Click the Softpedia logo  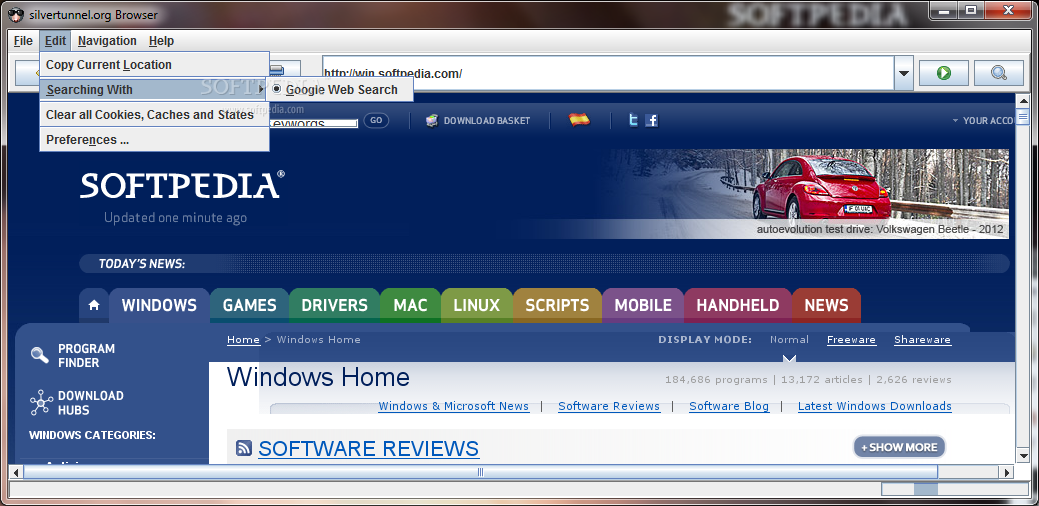click(x=183, y=185)
